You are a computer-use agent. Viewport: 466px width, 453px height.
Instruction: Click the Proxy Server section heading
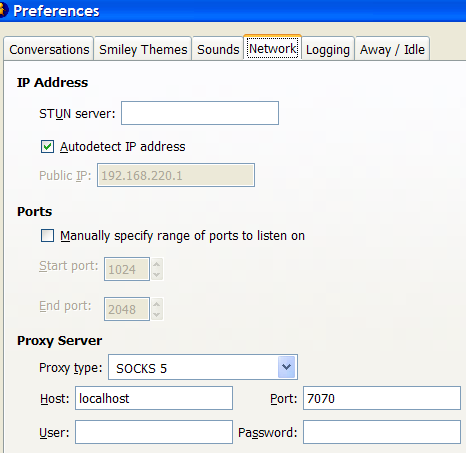point(59,341)
